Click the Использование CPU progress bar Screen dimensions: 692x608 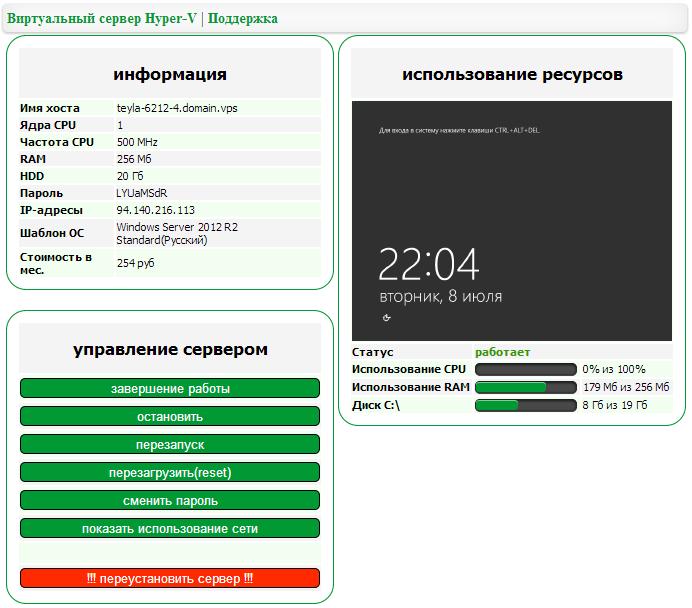pyautogui.click(x=526, y=369)
